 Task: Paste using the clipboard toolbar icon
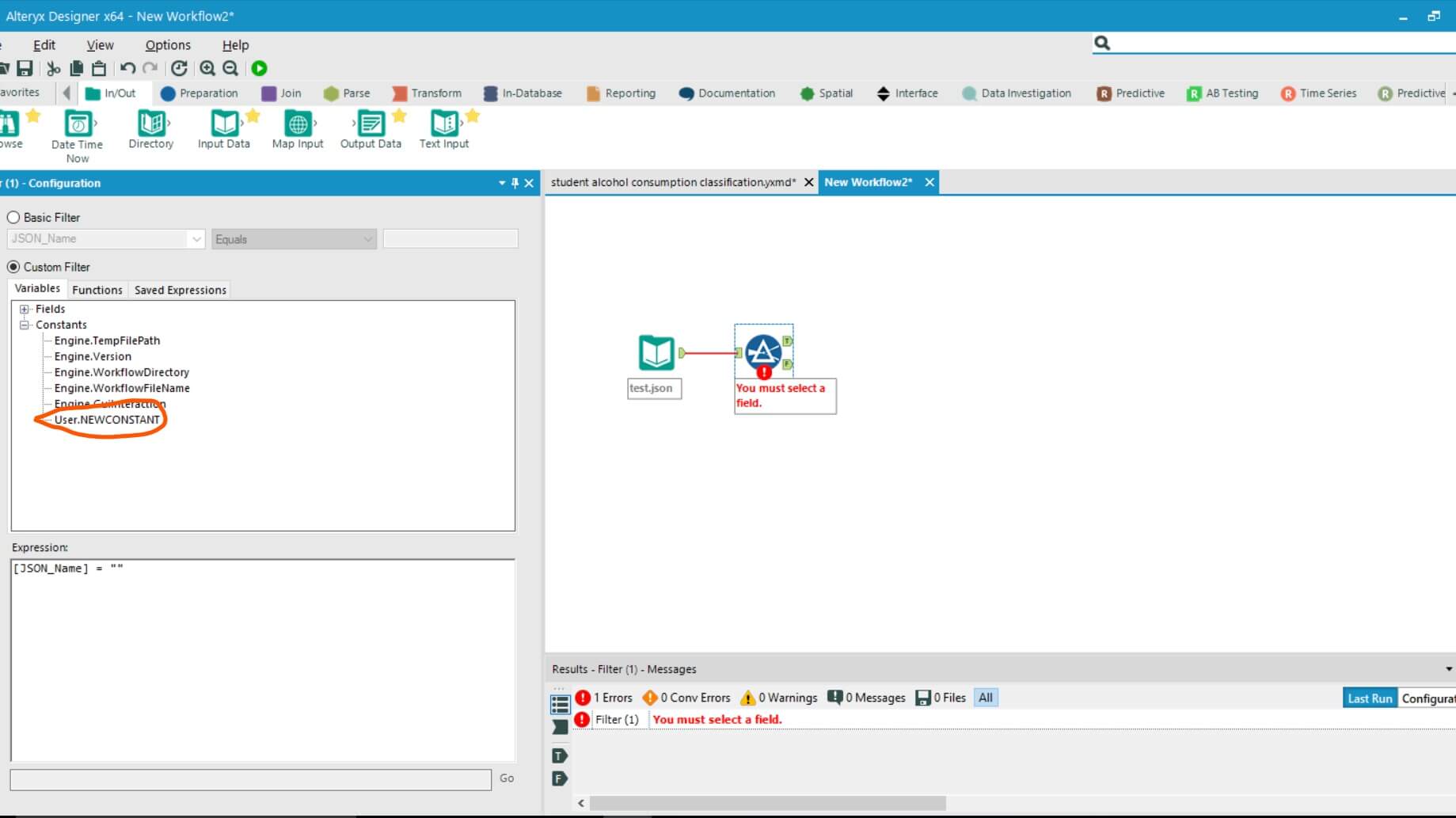pyautogui.click(x=99, y=69)
